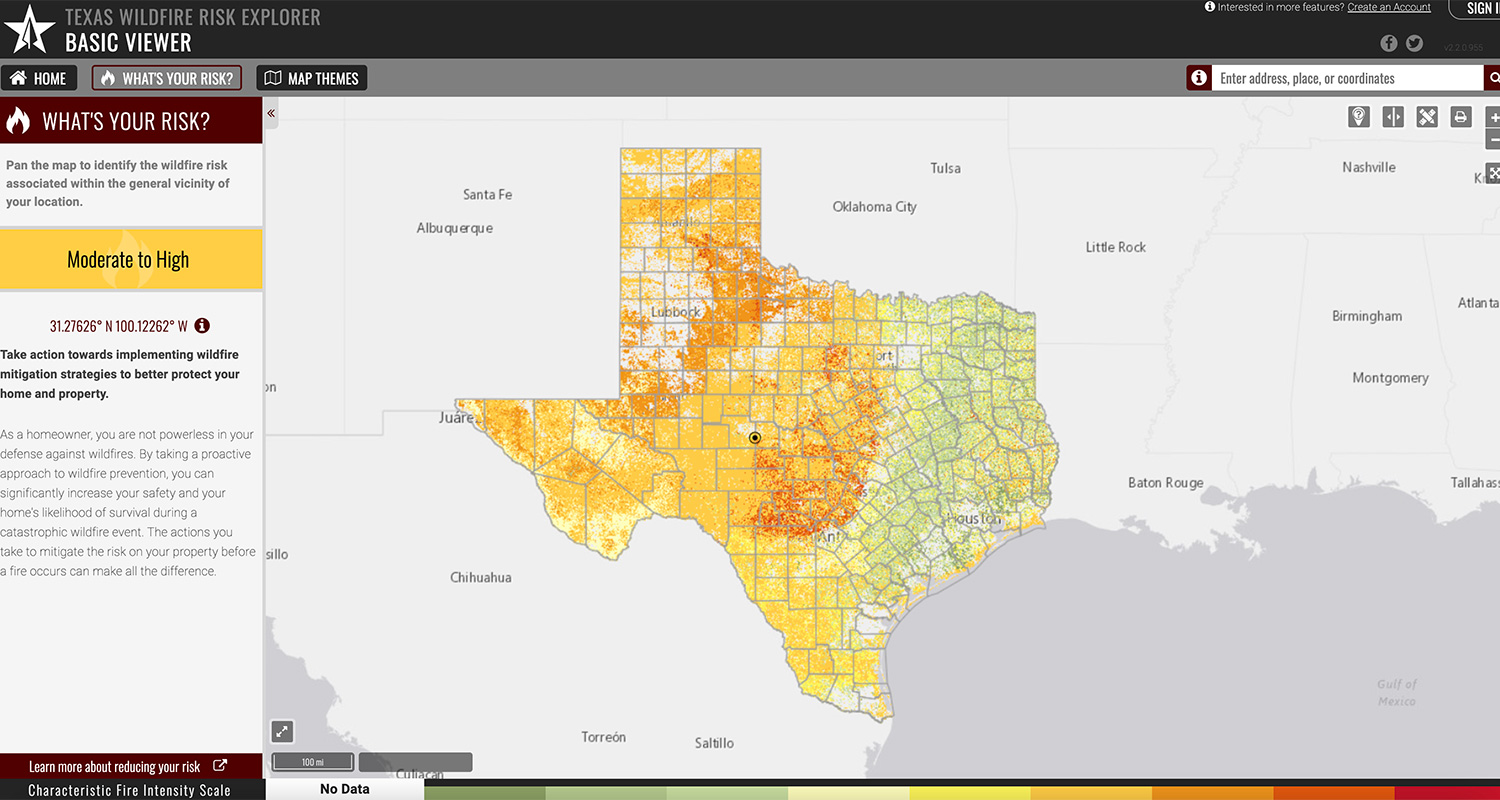This screenshot has width=1500, height=800.
Task: Click the Lubbock label on the map
Action: tap(675, 312)
